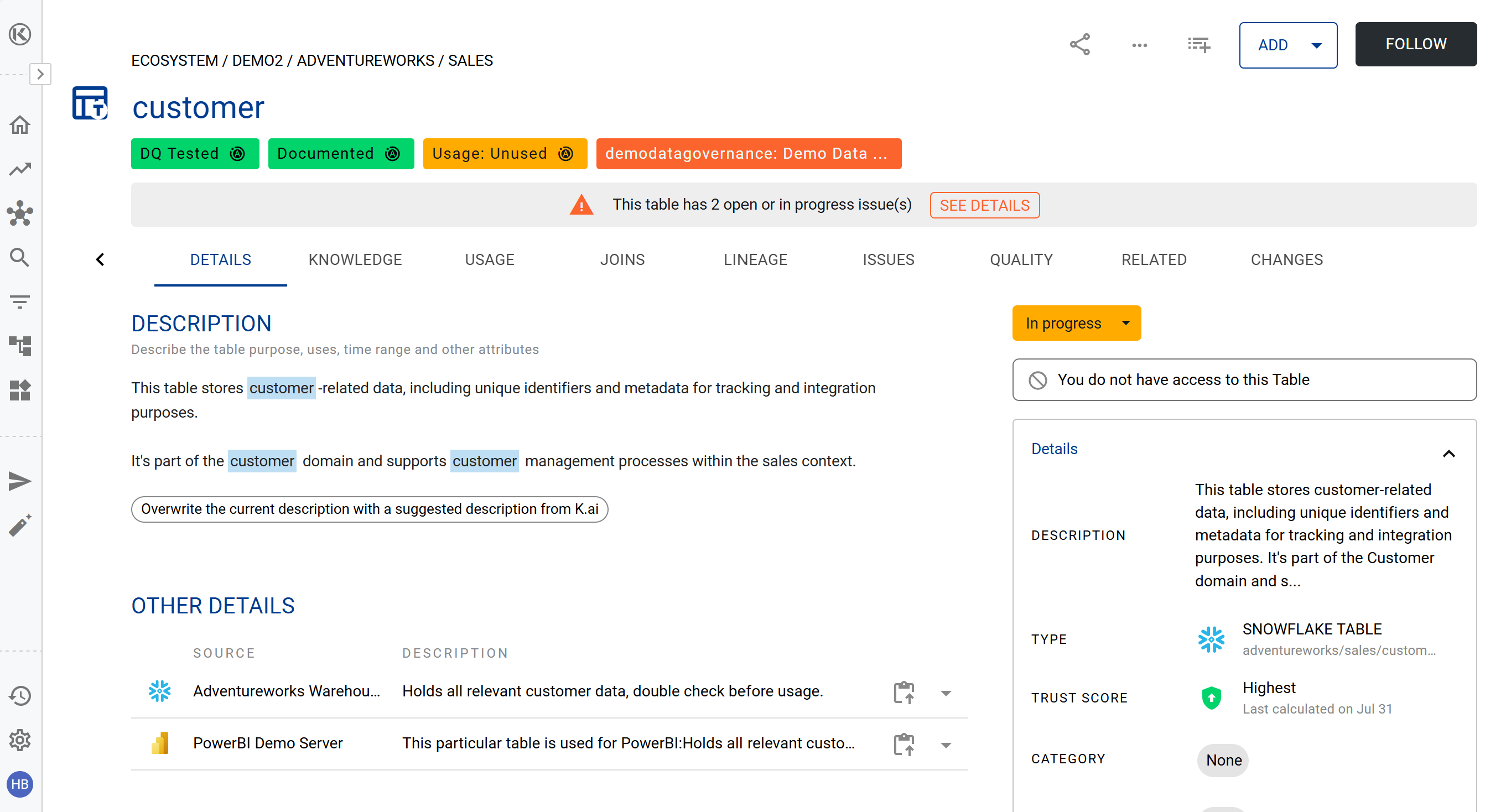Expand the PowerBI Demo Server row arrow
The image size is (1485, 812).
(946, 745)
